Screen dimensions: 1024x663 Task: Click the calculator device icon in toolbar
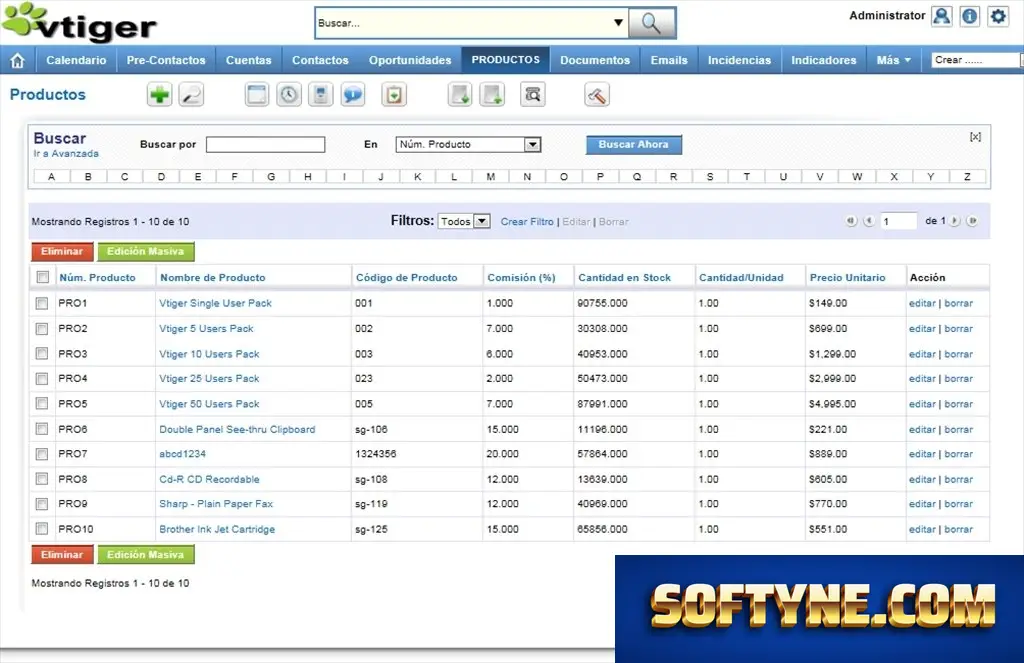coord(321,95)
